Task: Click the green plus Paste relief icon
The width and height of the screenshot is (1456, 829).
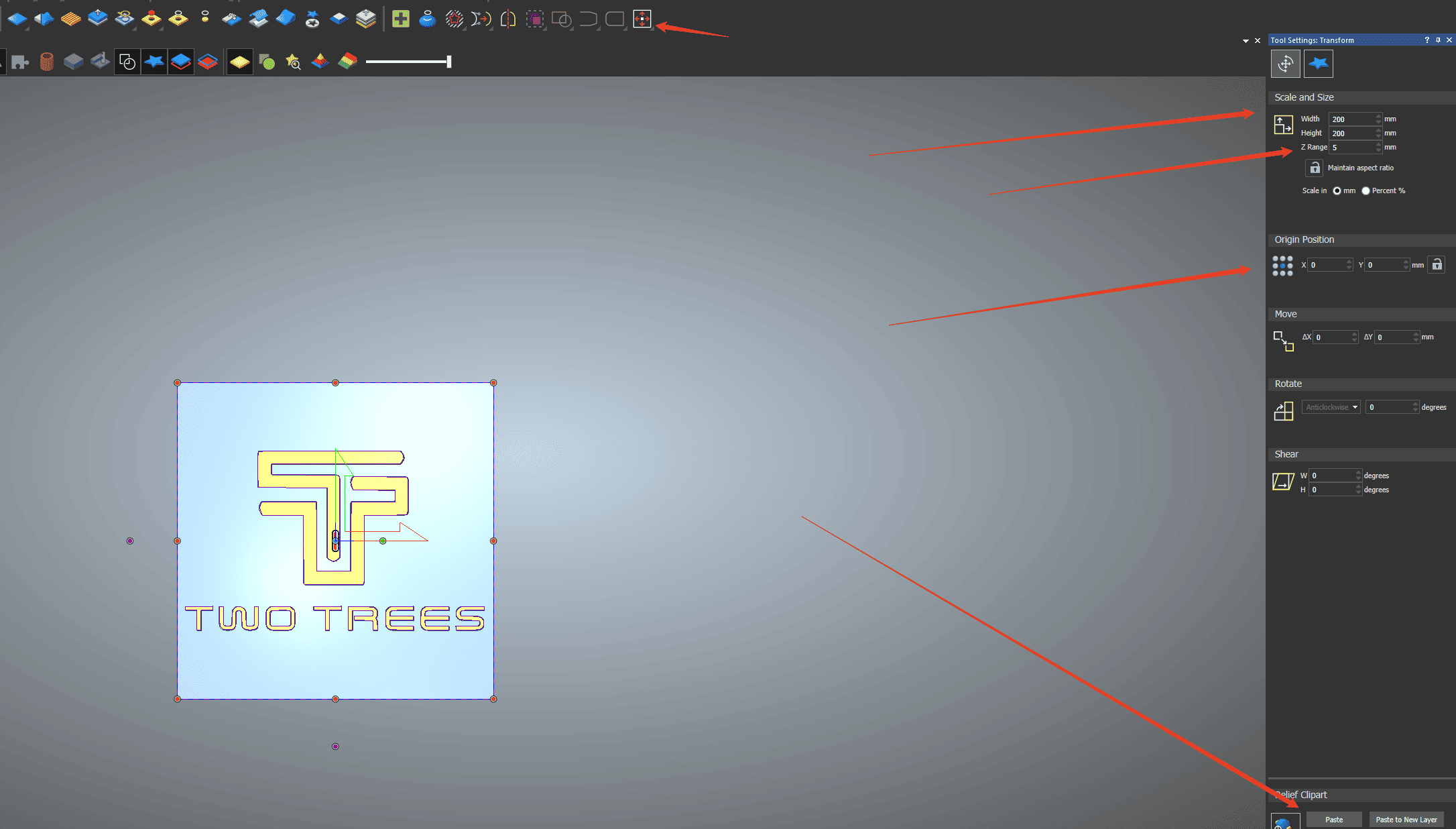Action: (400, 19)
